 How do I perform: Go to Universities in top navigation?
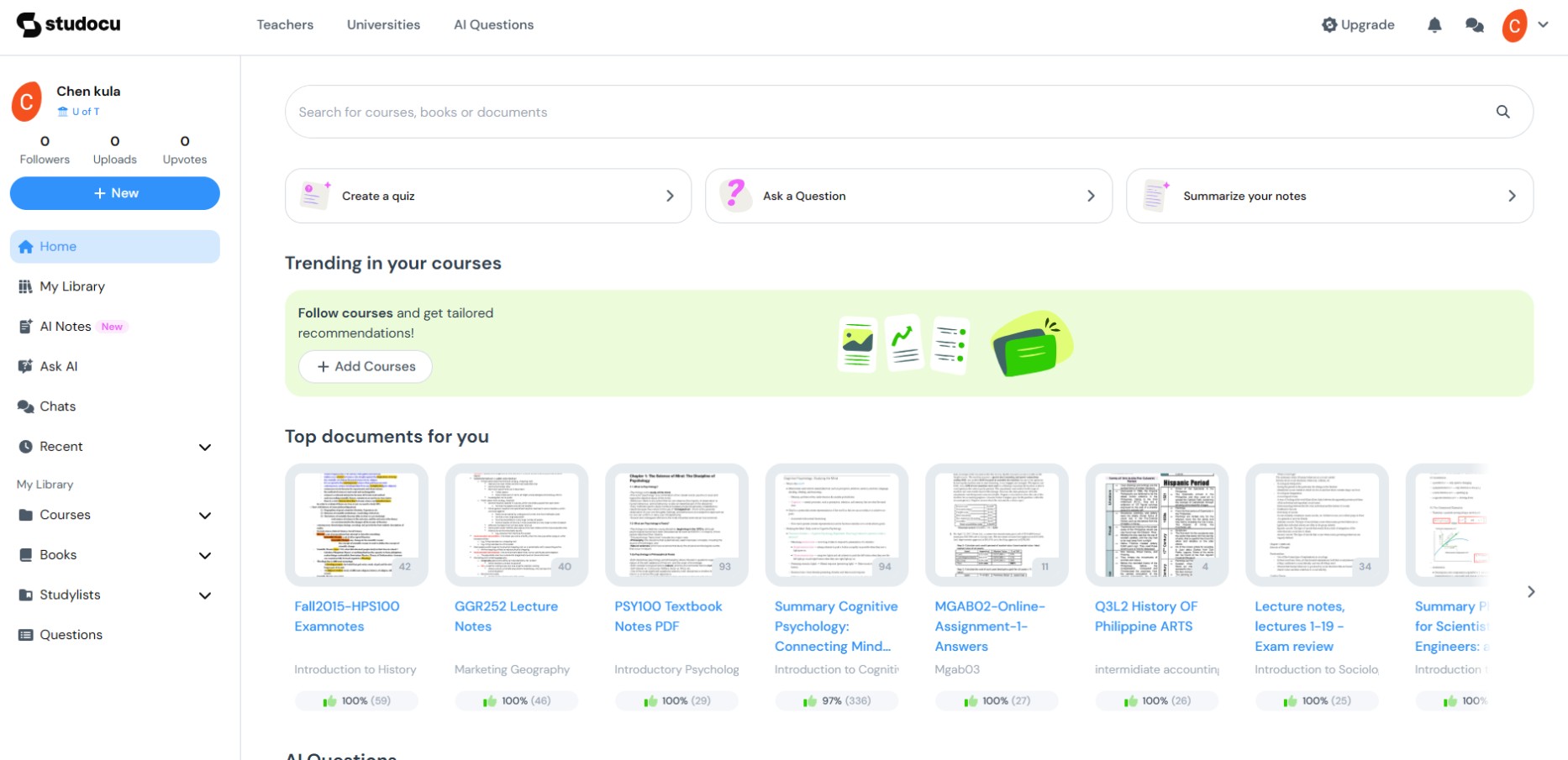point(383,25)
